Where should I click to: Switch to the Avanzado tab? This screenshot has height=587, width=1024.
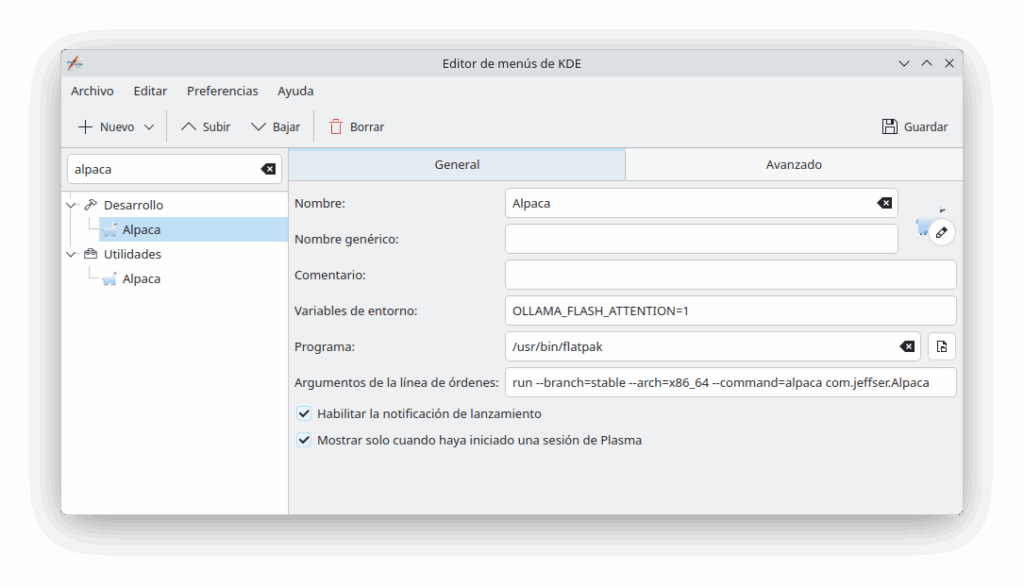click(793, 165)
